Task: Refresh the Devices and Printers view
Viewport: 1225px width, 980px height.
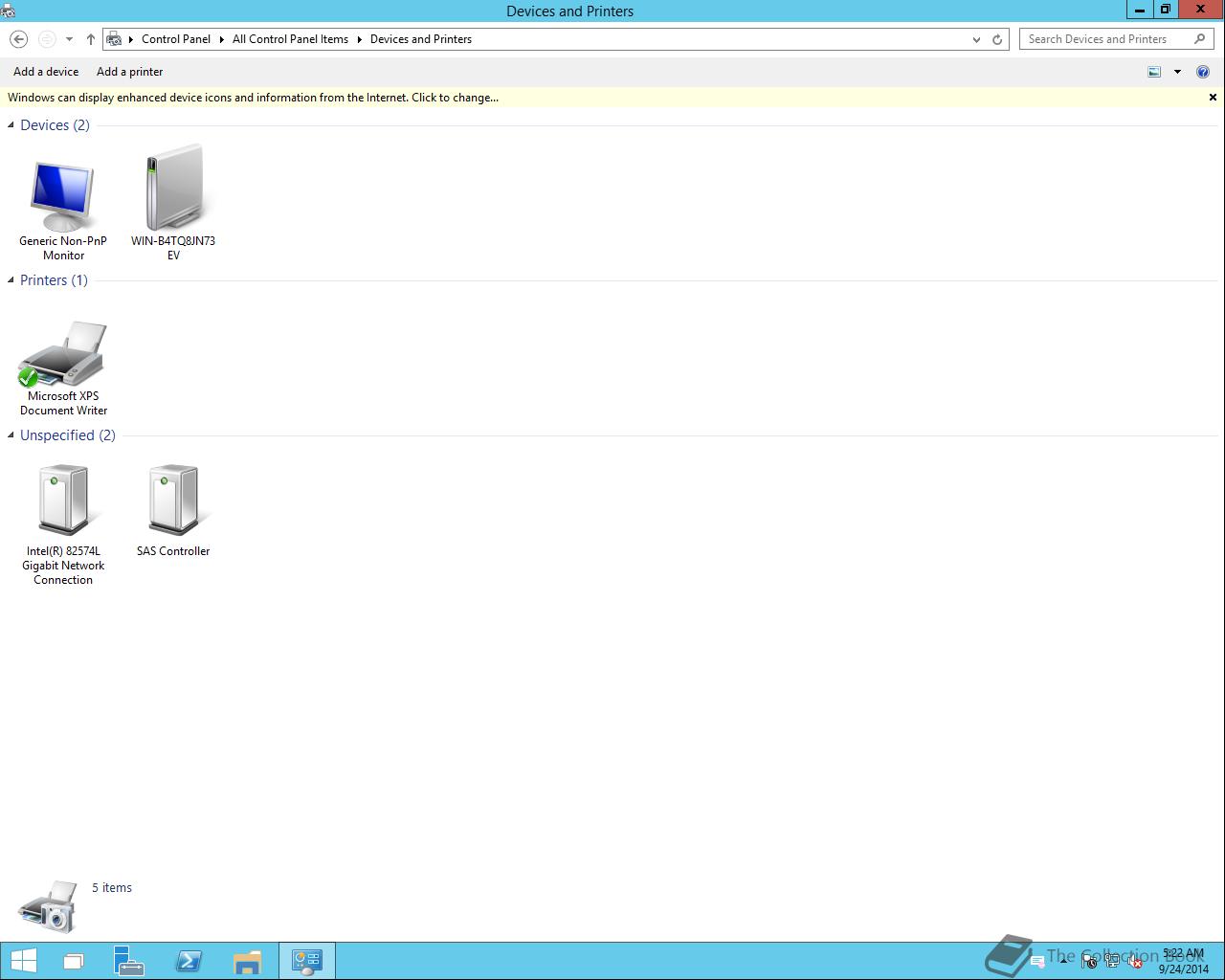Action: point(997,39)
